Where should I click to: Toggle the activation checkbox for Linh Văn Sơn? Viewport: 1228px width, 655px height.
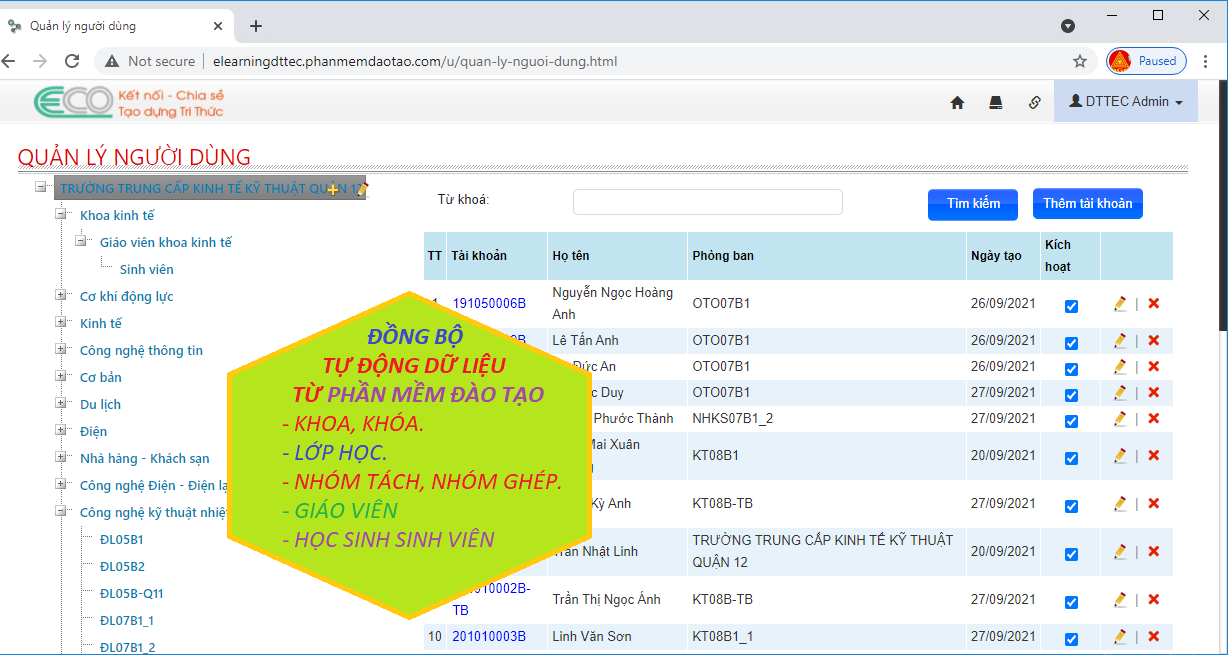click(x=1071, y=639)
